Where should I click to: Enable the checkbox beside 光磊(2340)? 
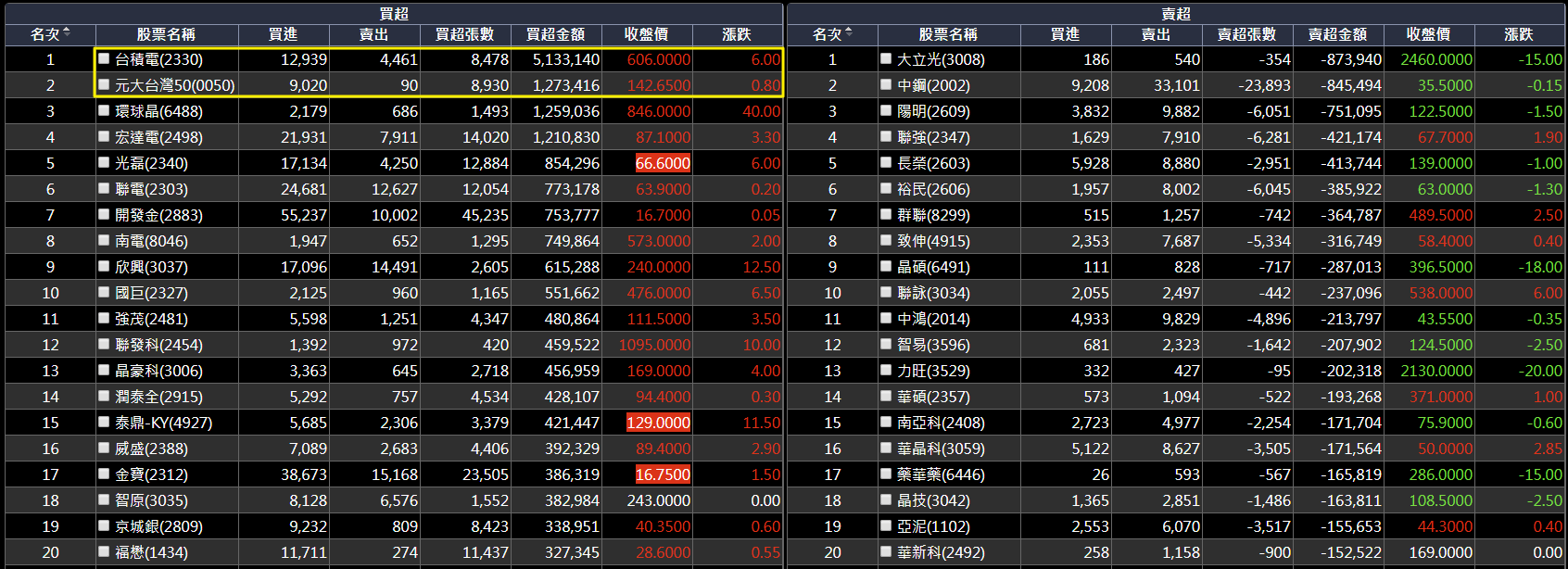point(104,162)
